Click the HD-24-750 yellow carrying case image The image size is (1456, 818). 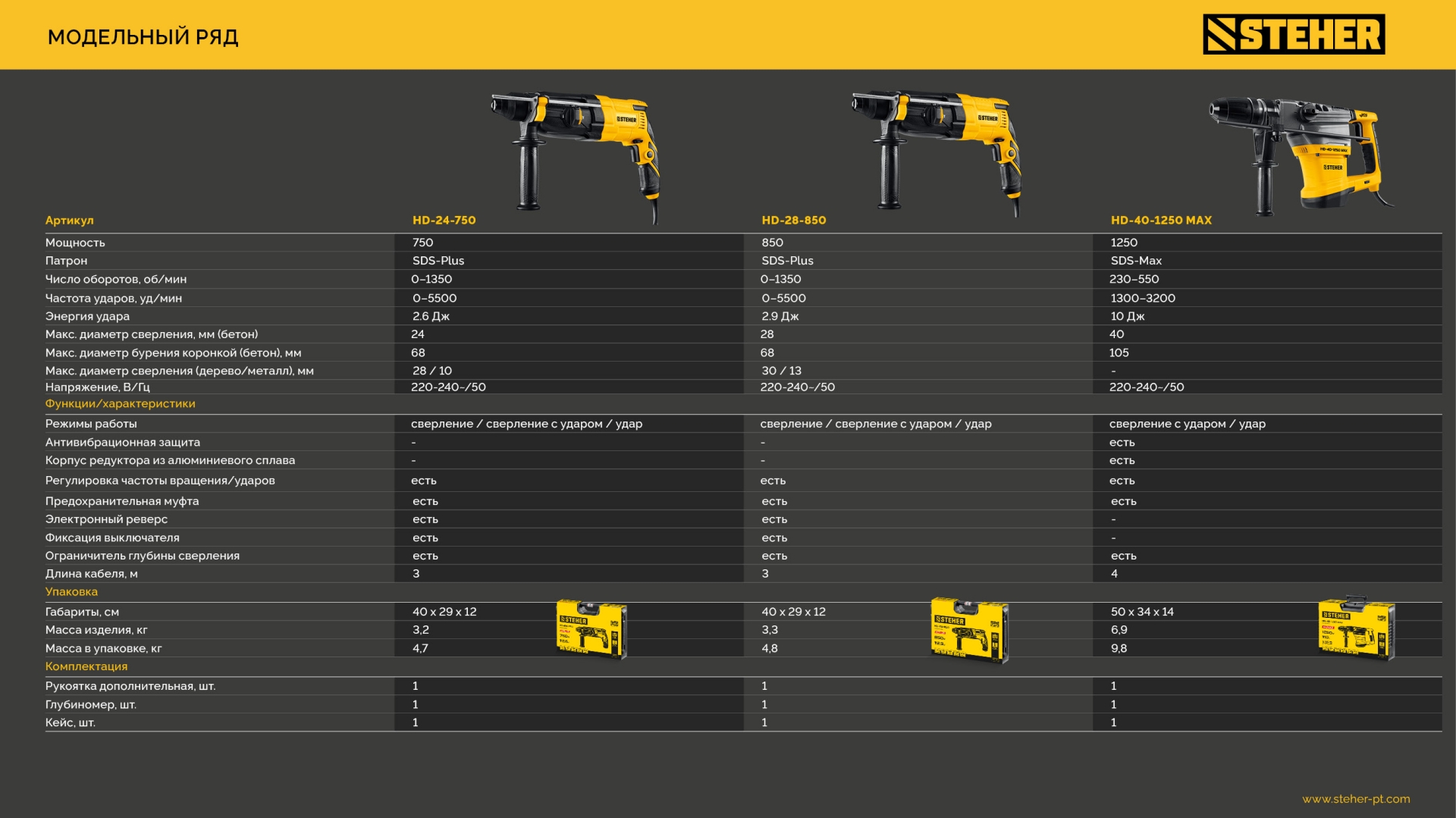pyautogui.click(x=591, y=628)
